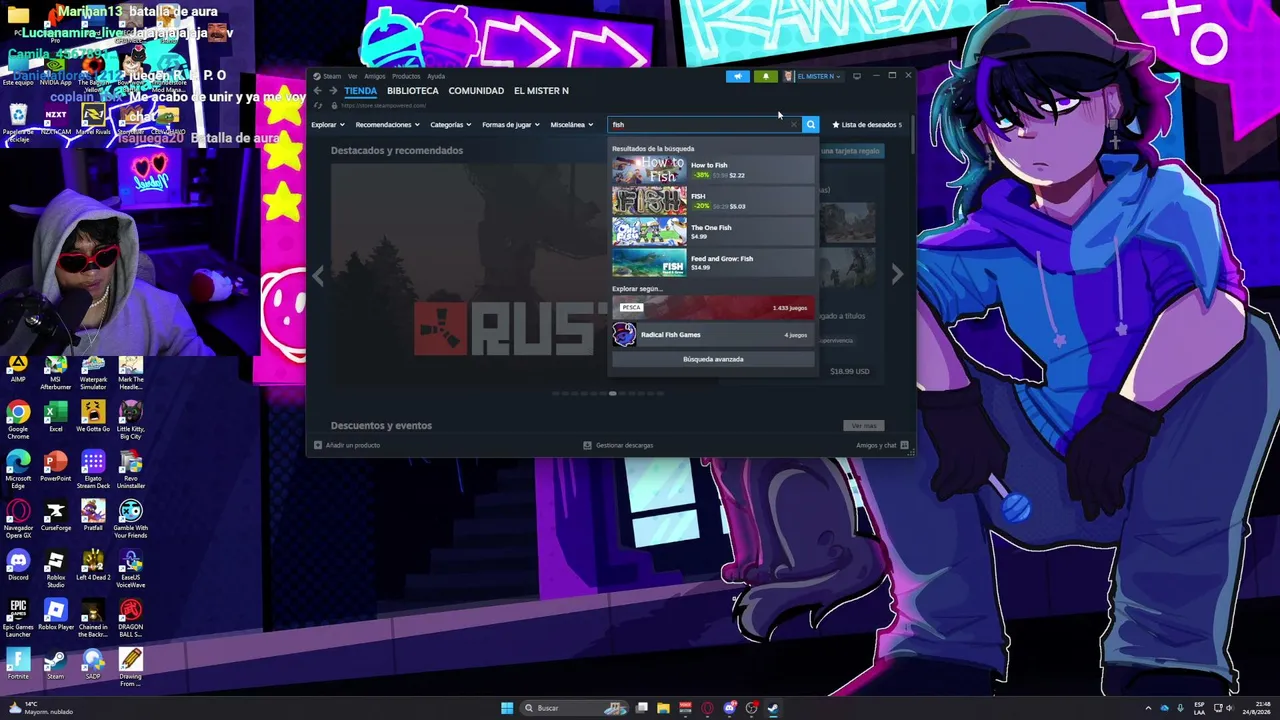Expand the Categorías dropdown
Viewport: 1280px width, 720px height.
451,125
